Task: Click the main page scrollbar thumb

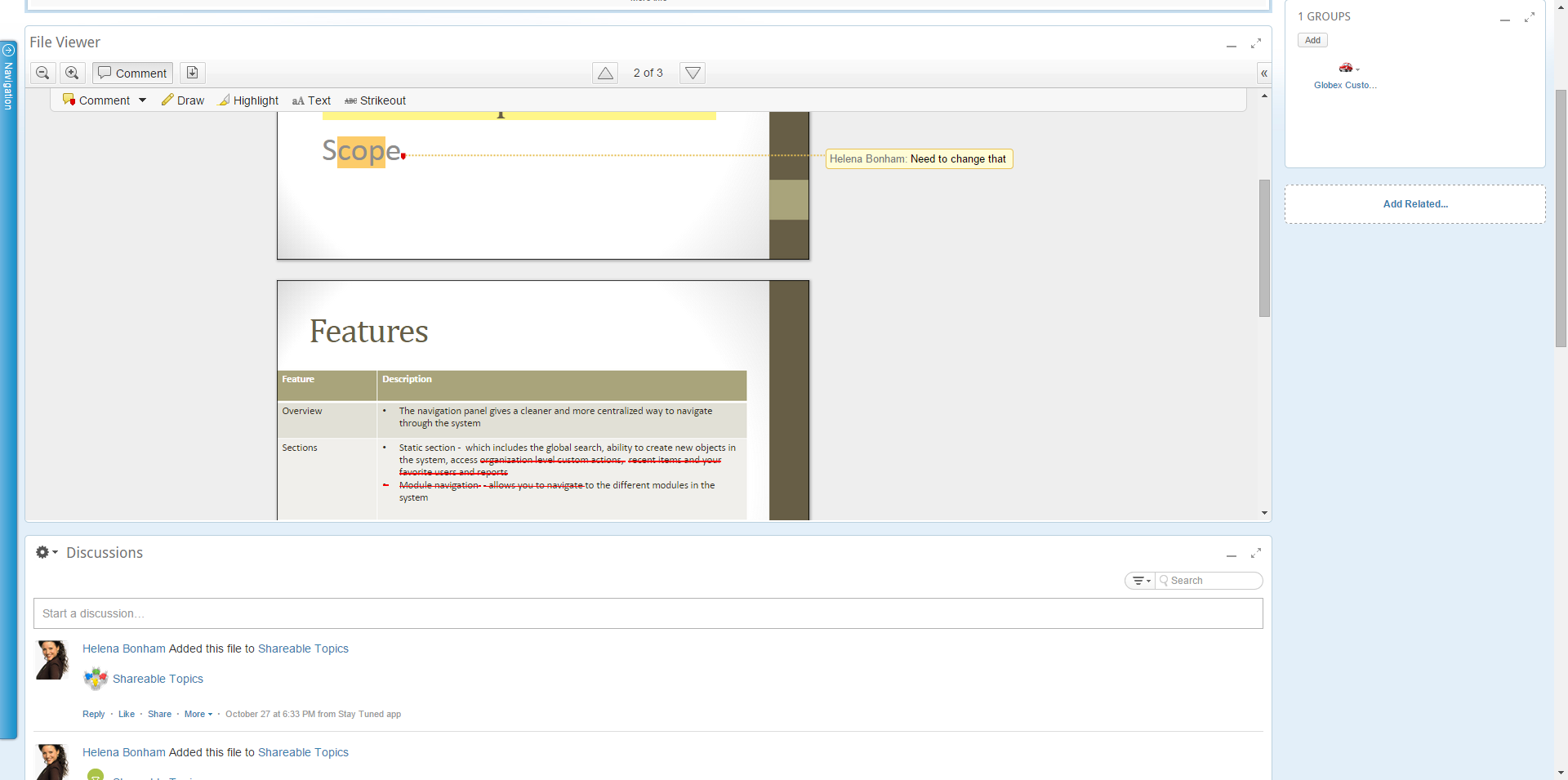Action: coord(1561,218)
